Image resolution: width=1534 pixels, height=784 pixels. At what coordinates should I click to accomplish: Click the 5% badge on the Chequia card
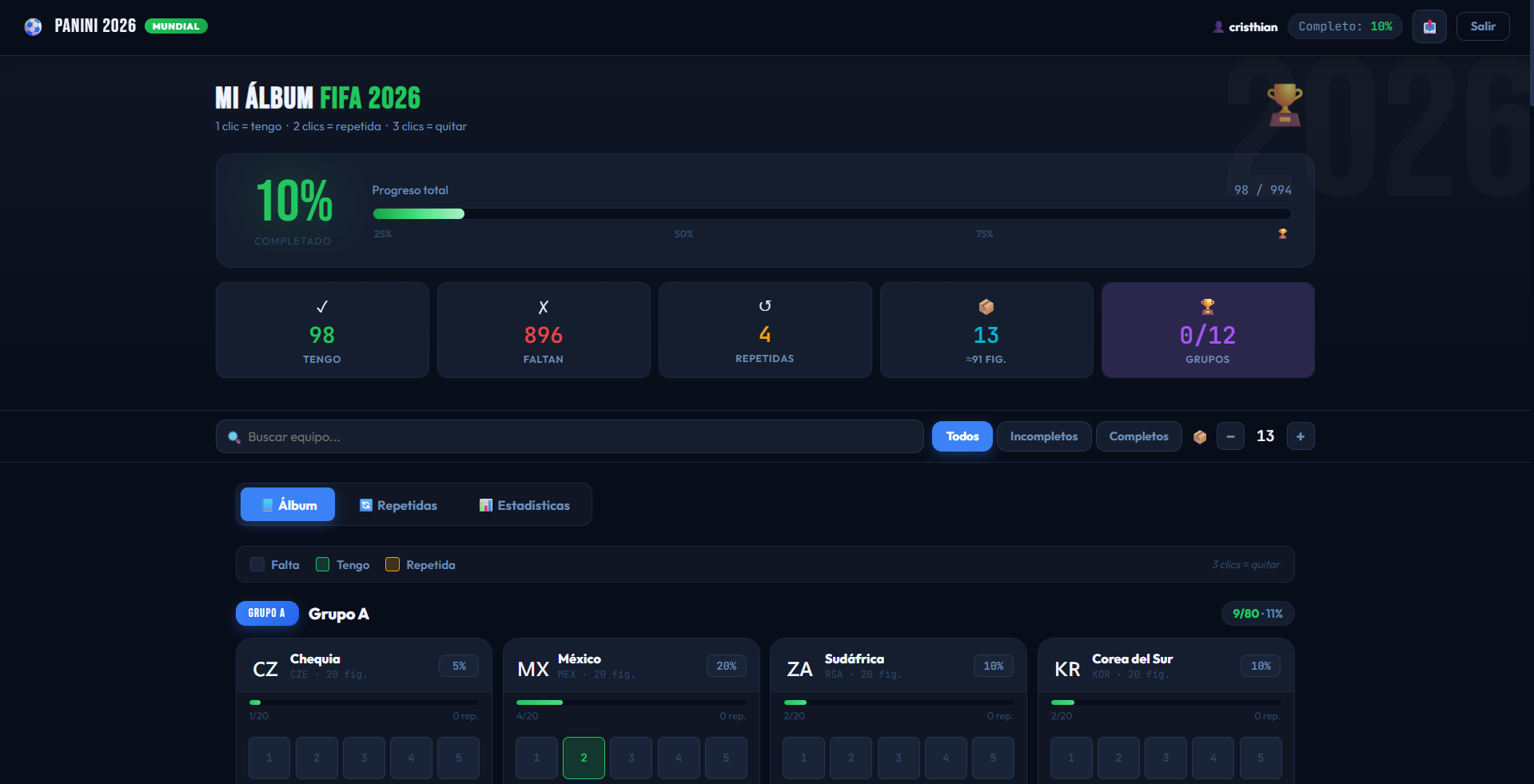pos(459,666)
